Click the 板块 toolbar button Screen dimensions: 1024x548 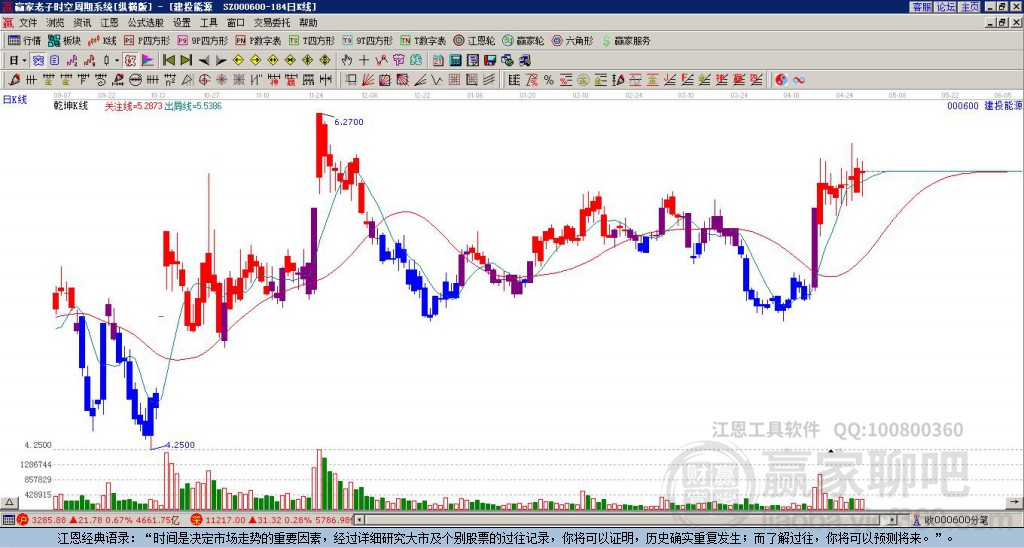coord(65,40)
